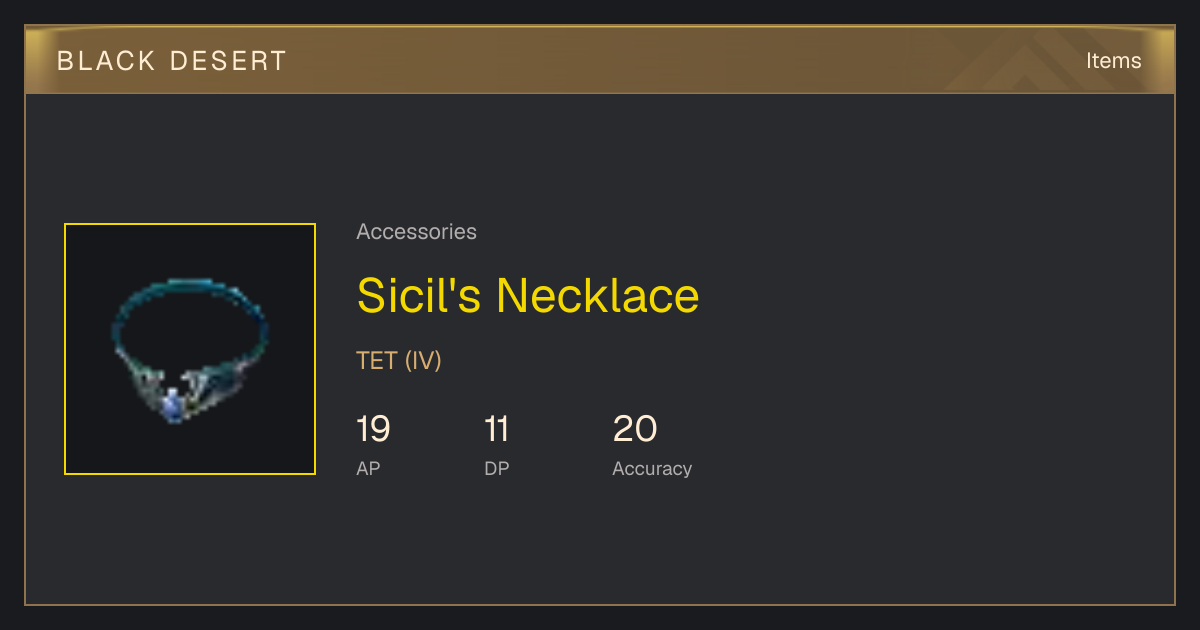The height and width of the screenshot is (630, 1200).
Task: Click the BLACK DESERT header title
Action: pos(172,61)
